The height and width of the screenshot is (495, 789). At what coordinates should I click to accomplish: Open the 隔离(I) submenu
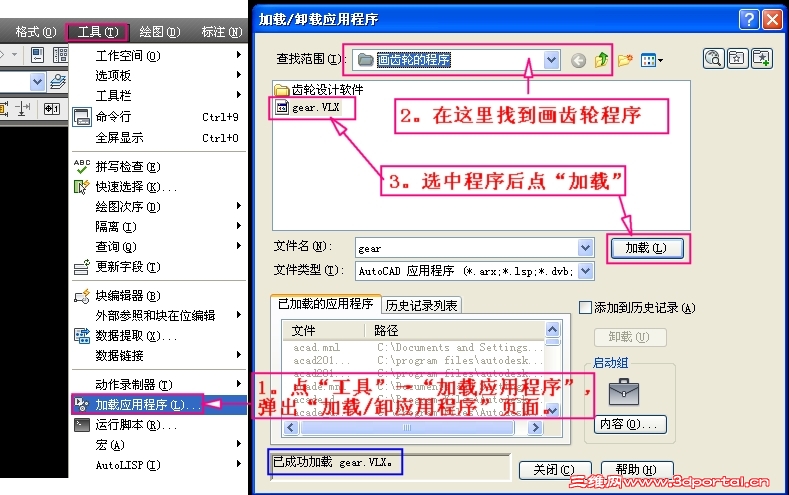(159, 227)
